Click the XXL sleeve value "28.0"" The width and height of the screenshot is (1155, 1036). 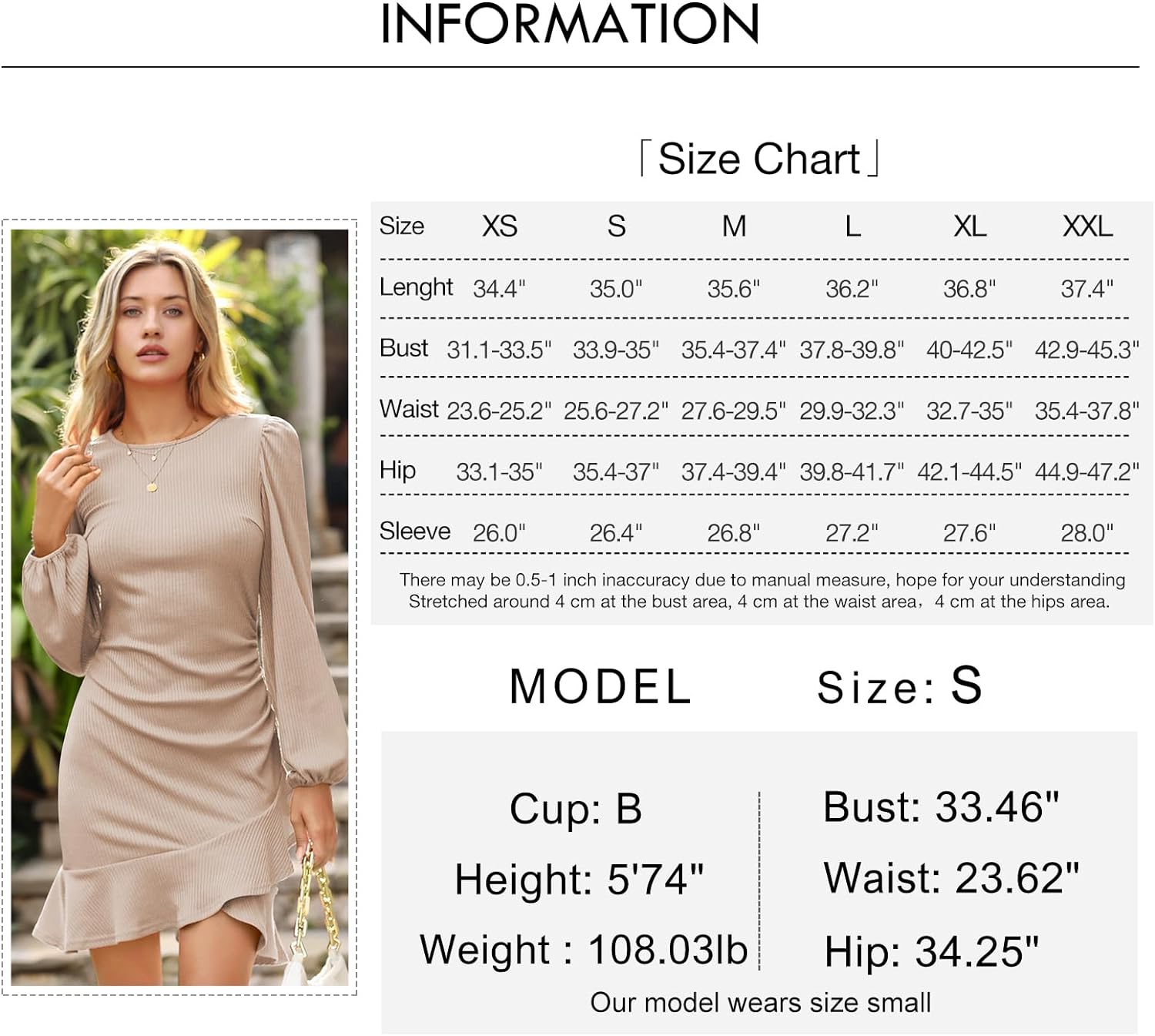(1087, 532)
